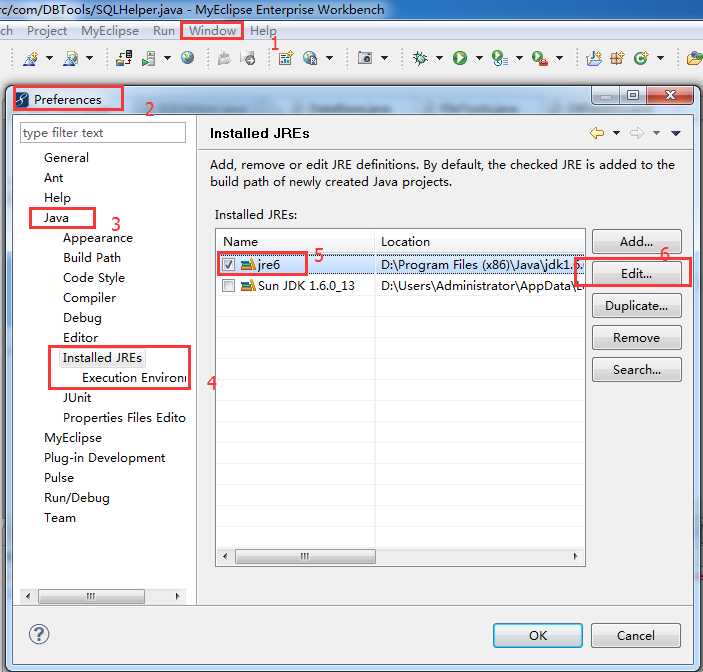
Task: Click the type filter text field
Action: click(103, 133)
